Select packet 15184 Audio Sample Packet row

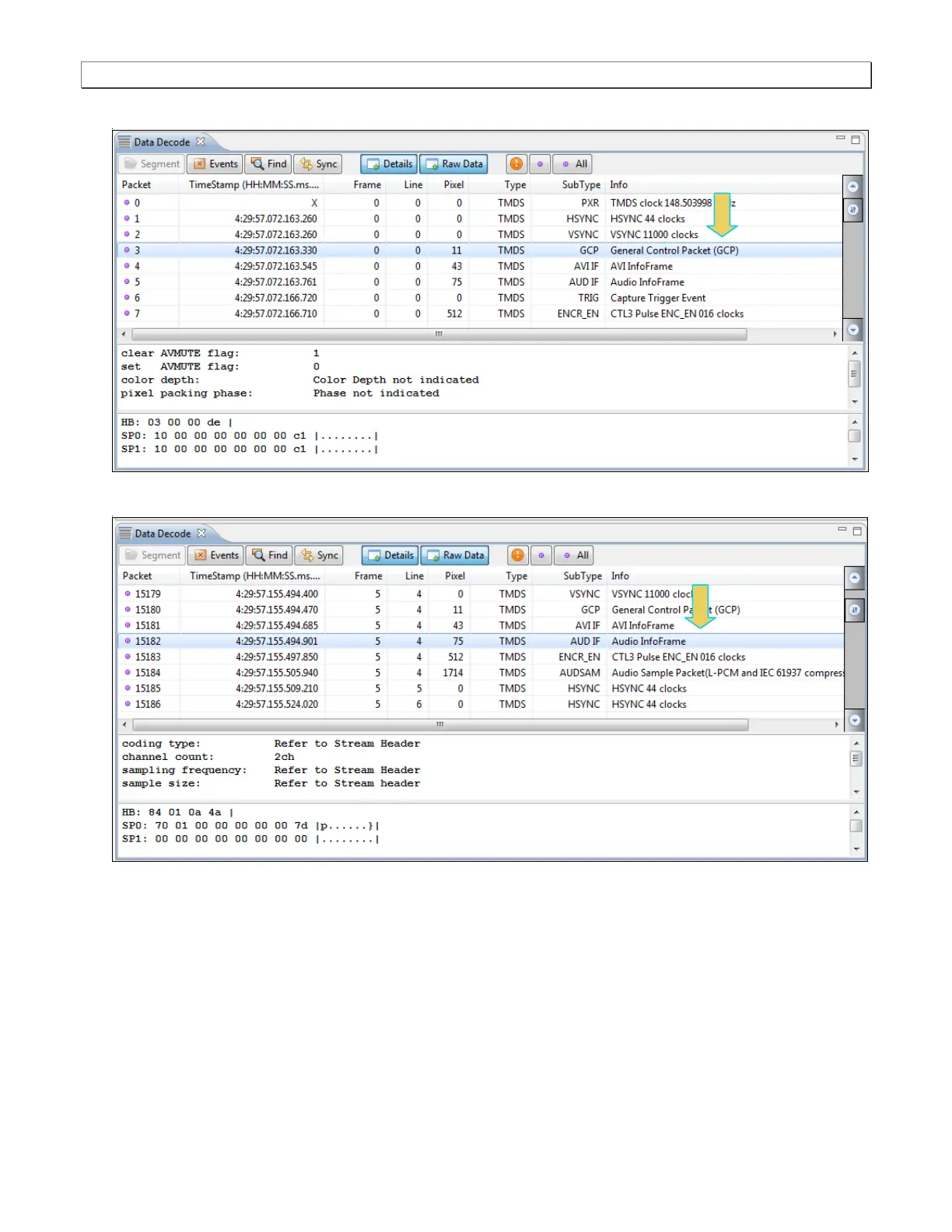click(x=481, y=673)
